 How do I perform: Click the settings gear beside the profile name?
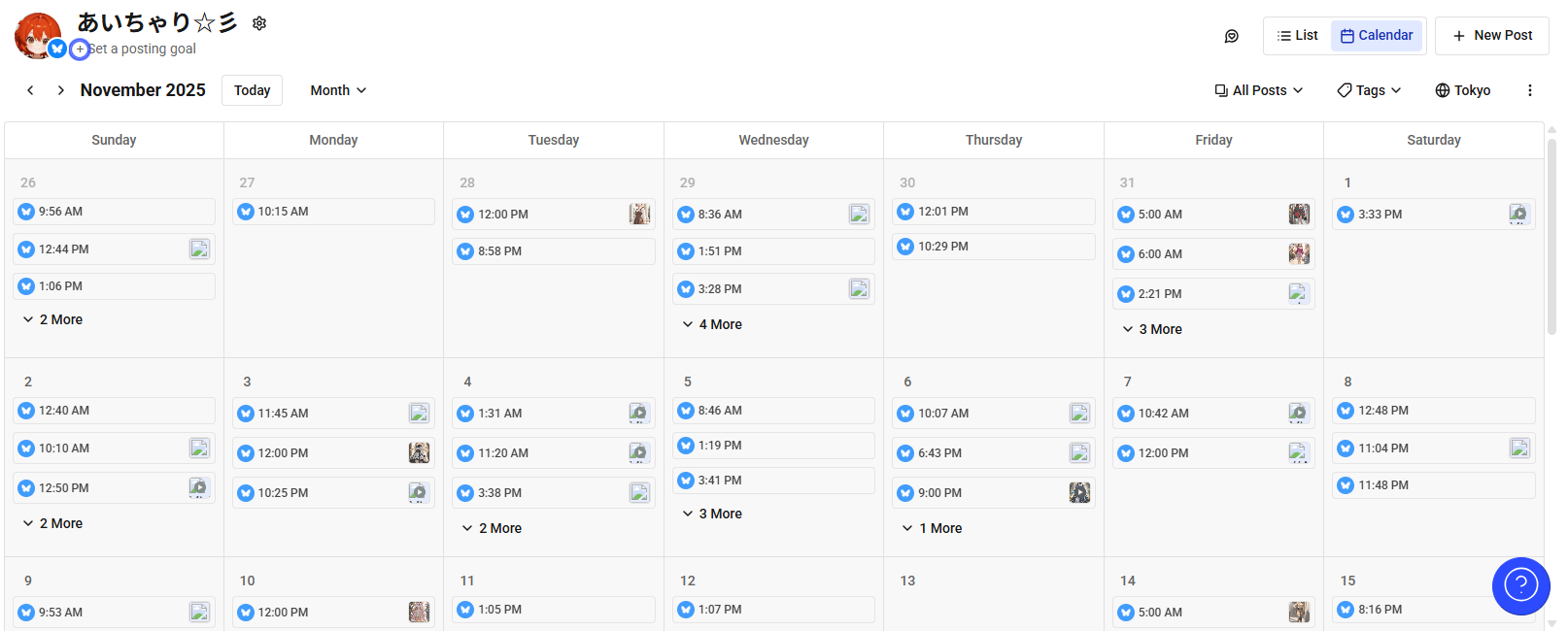[x=259, y=23]
